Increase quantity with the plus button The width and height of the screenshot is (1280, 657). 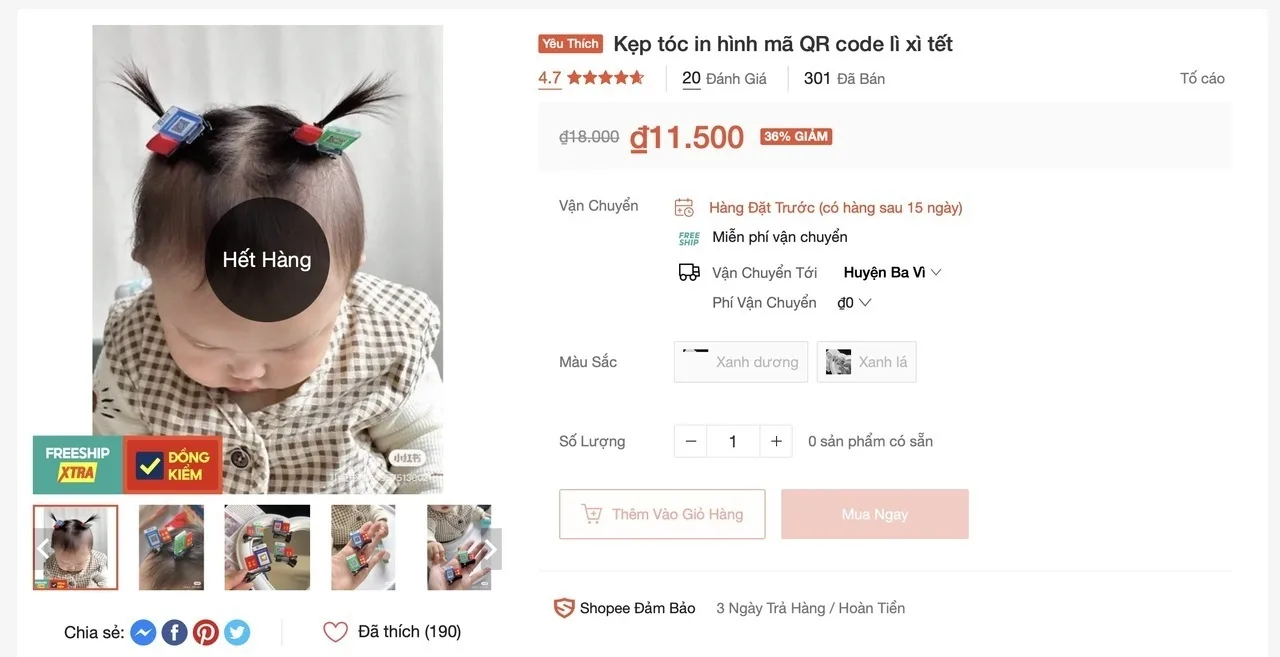776,441
